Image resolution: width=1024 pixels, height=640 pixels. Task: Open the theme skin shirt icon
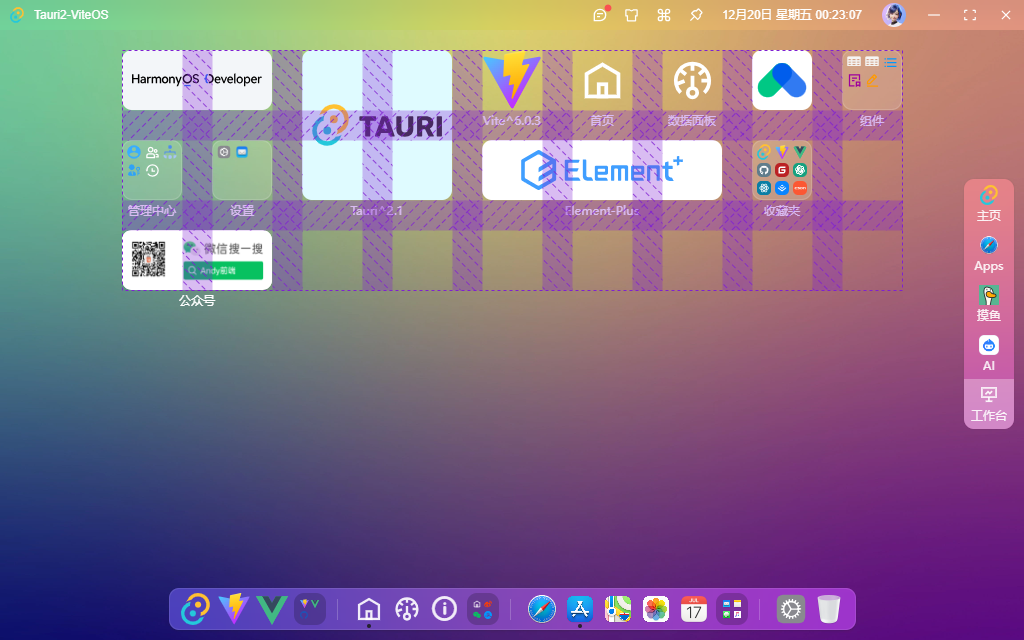[632, 15]
